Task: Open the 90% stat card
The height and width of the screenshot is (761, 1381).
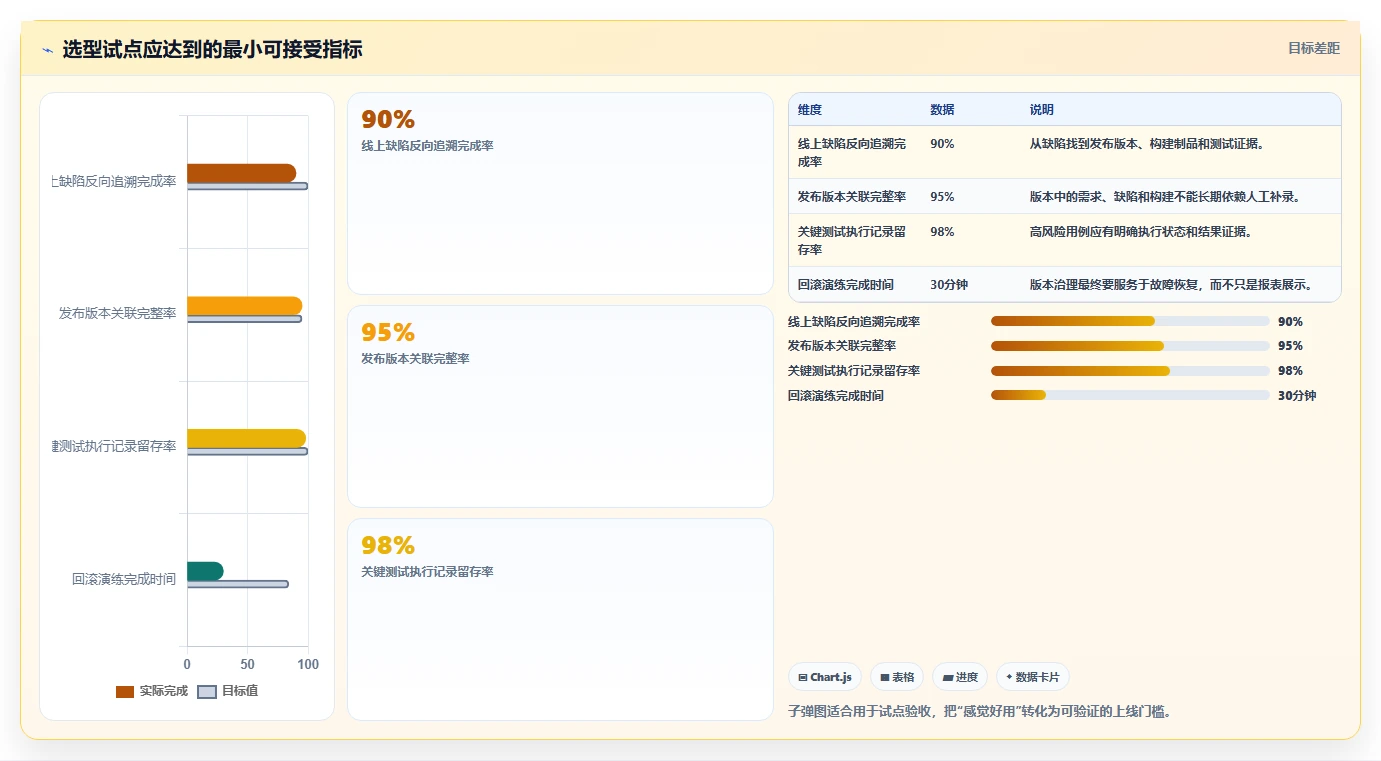Action: (x=560, y=193)
